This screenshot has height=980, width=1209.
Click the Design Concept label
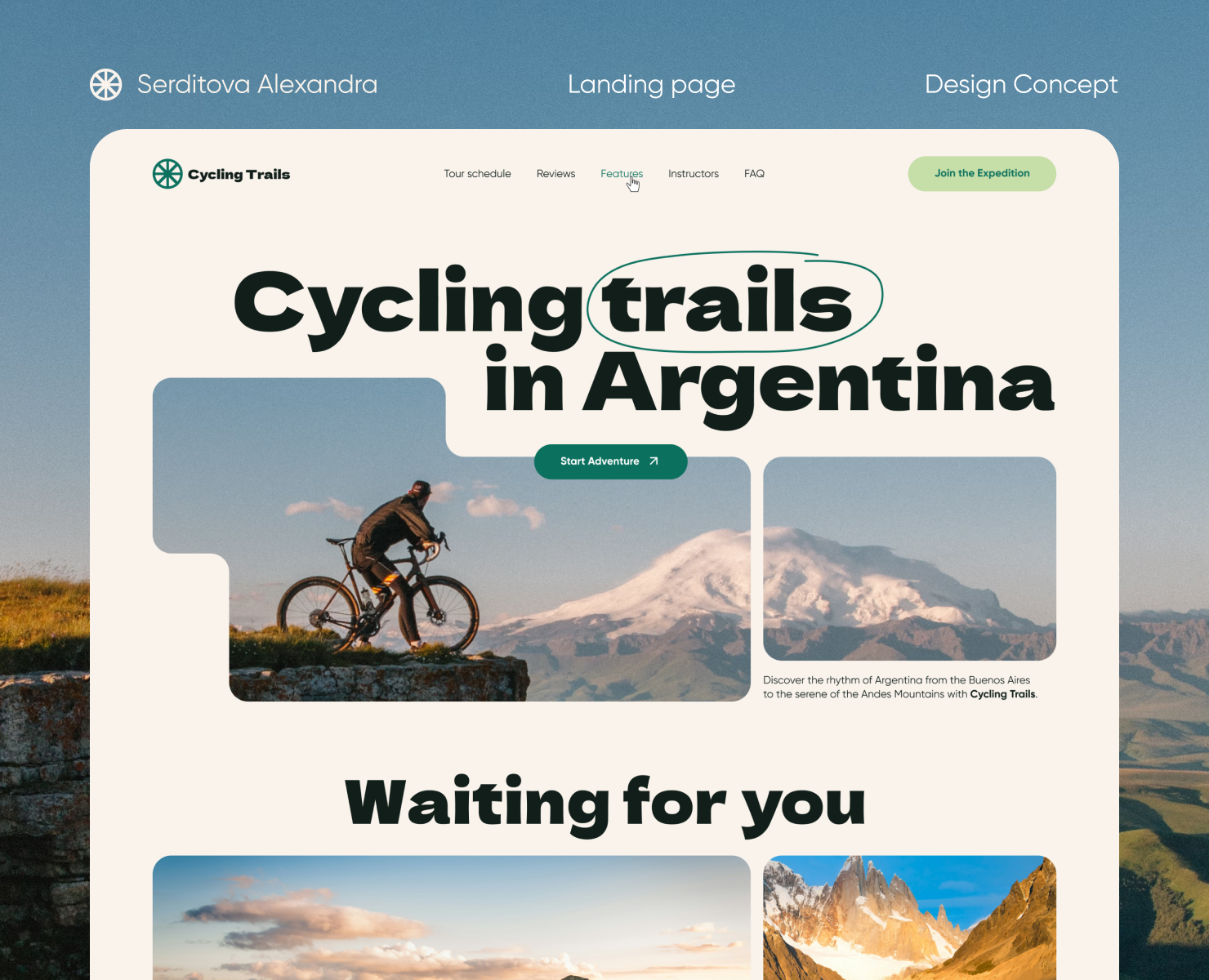tap(1021, 85)
